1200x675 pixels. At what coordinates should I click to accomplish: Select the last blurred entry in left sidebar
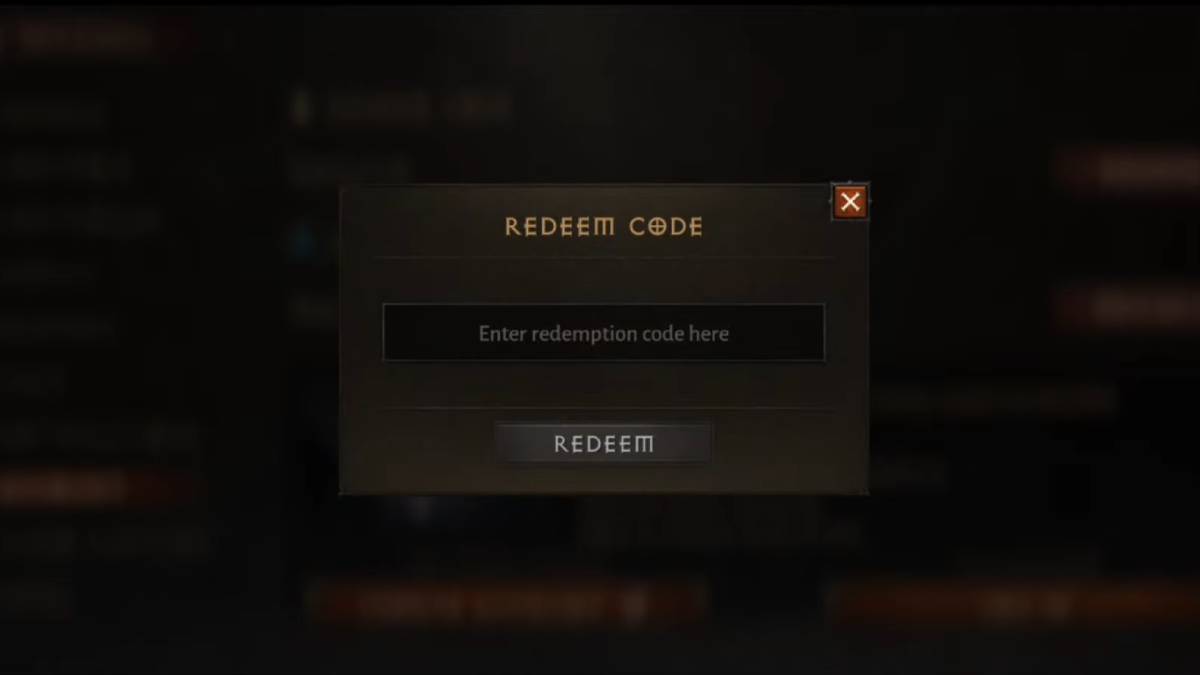[x=38, y=597]
